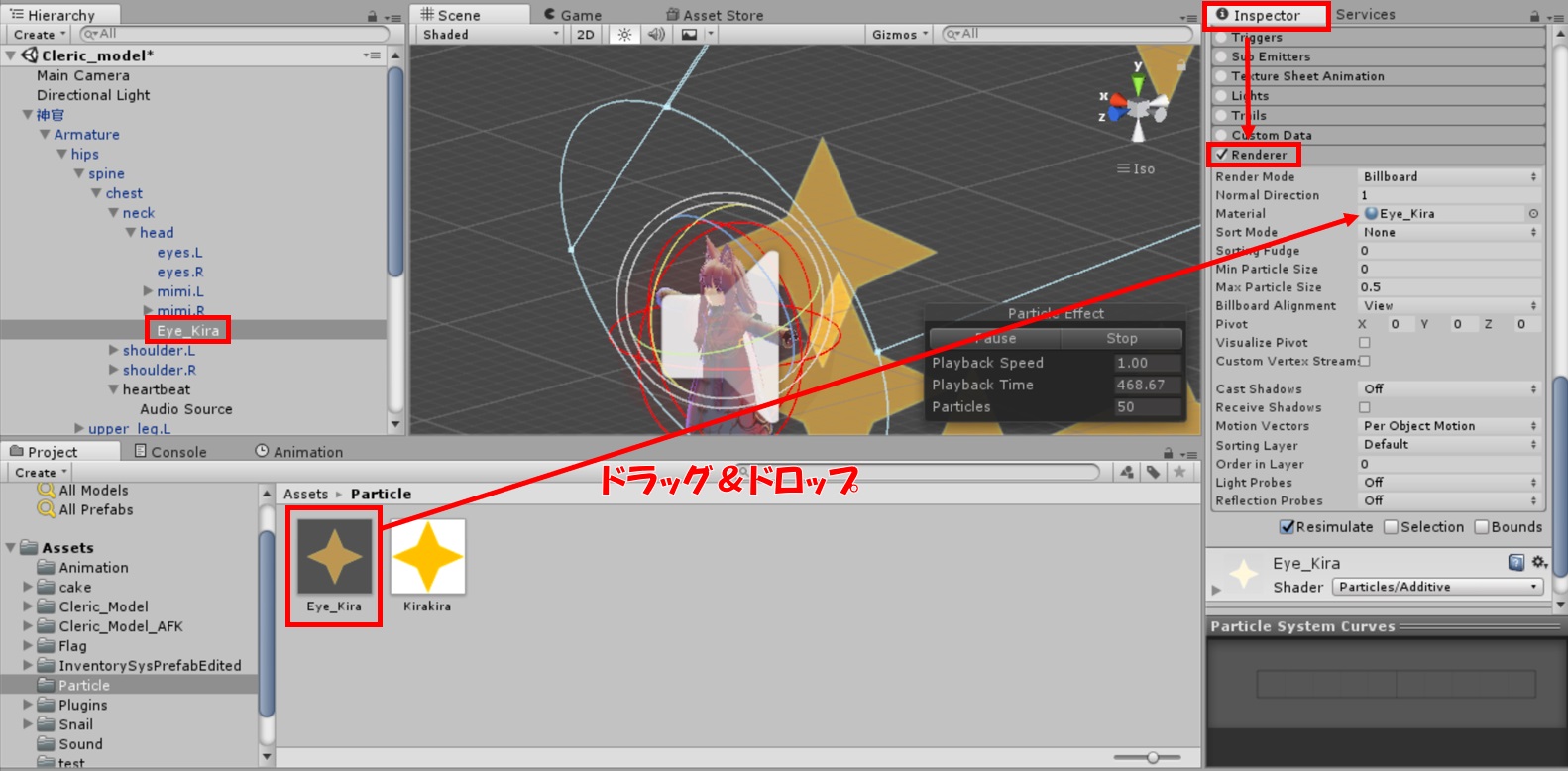Open Eye_Kira material gear settings
Image resolution: width=1568 pixels, height=771 pixels.
(1538, 562)
